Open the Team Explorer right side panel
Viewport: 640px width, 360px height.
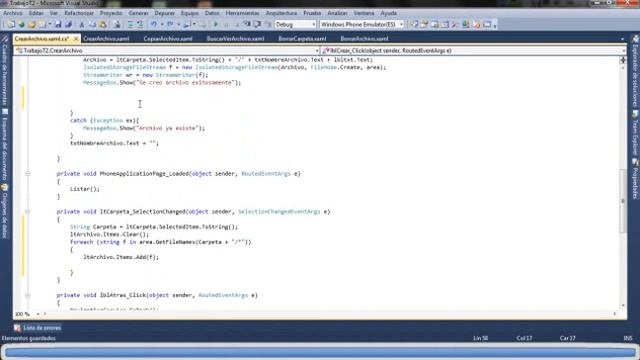coord(635,133)
